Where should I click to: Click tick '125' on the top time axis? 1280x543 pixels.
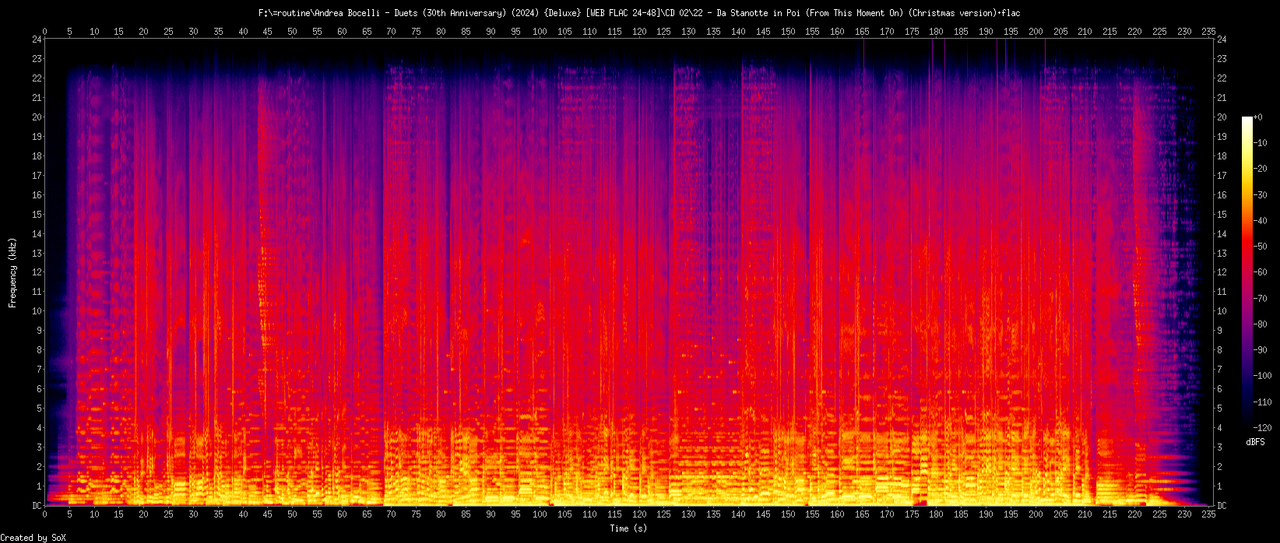point(664,32)
